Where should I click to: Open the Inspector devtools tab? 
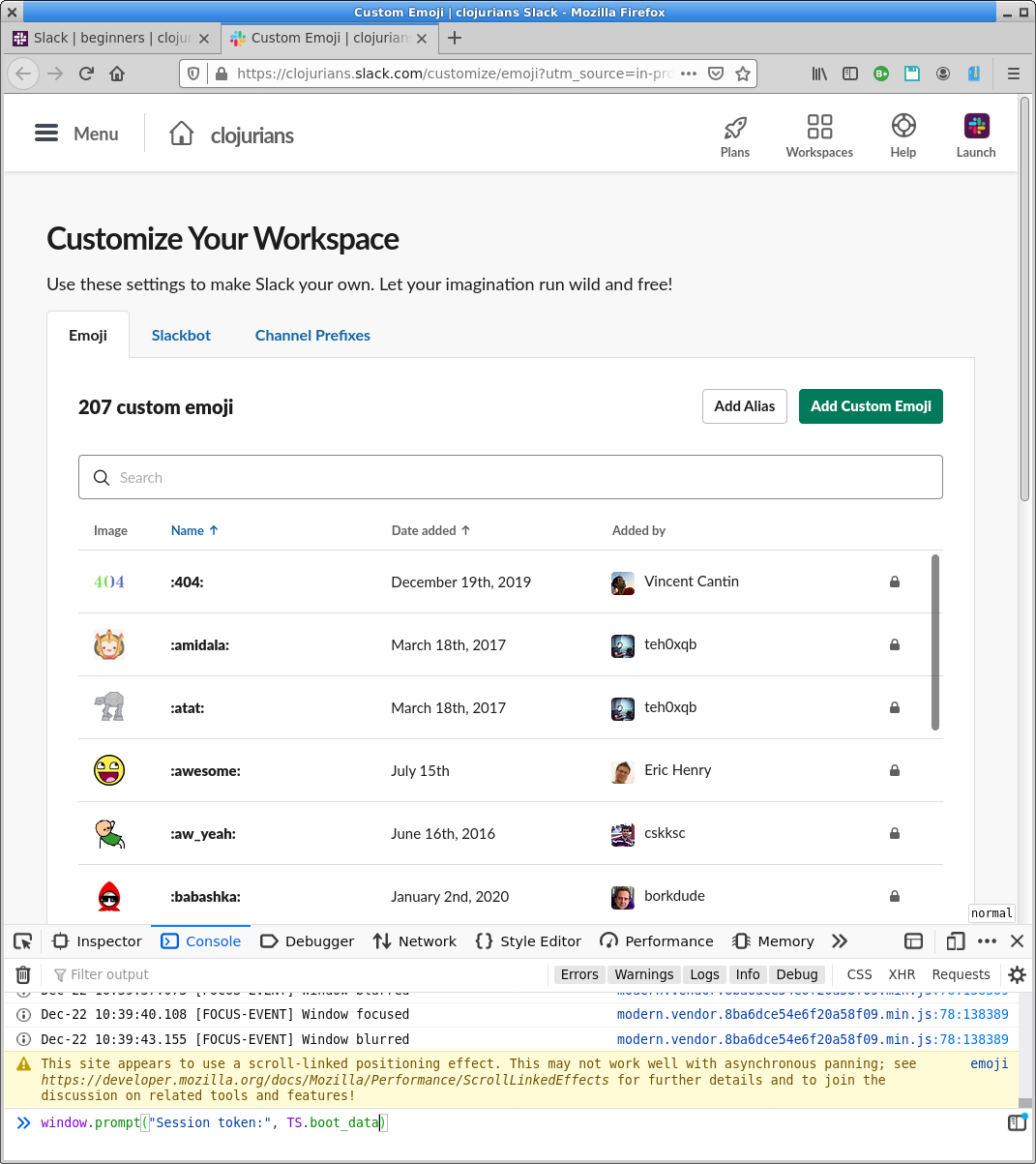98,941
